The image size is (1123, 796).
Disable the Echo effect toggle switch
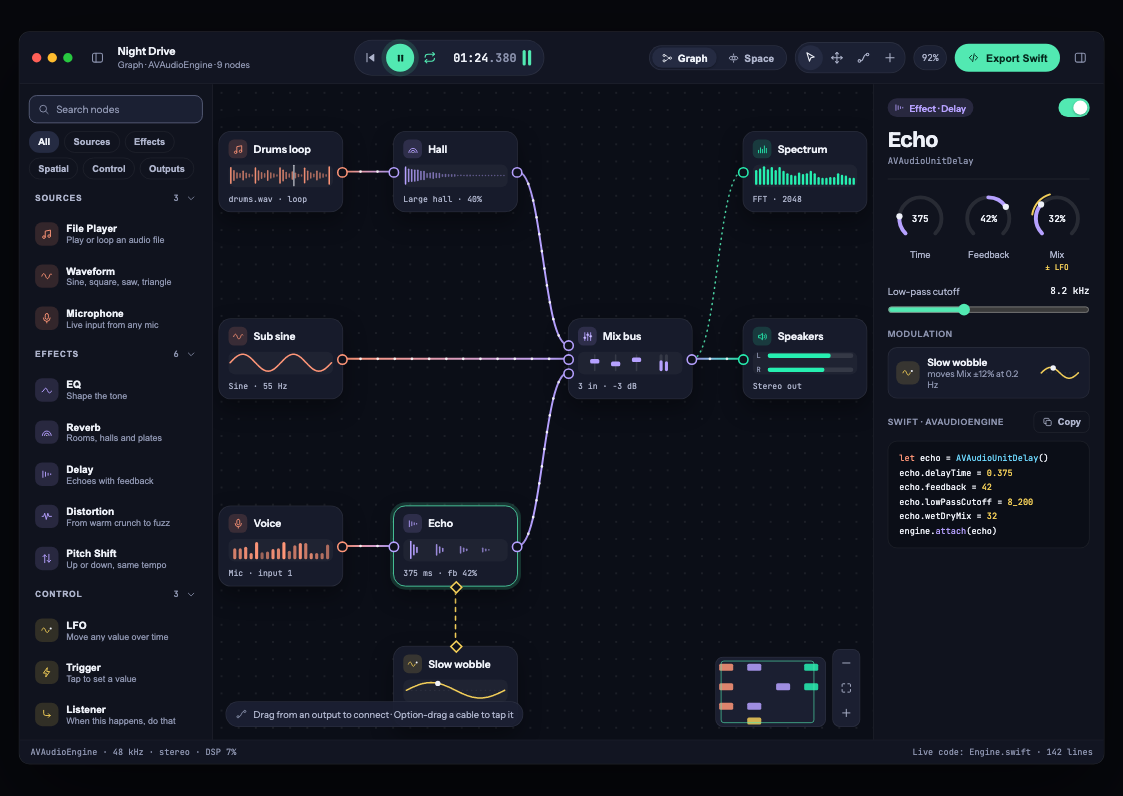click(1074, 108)
